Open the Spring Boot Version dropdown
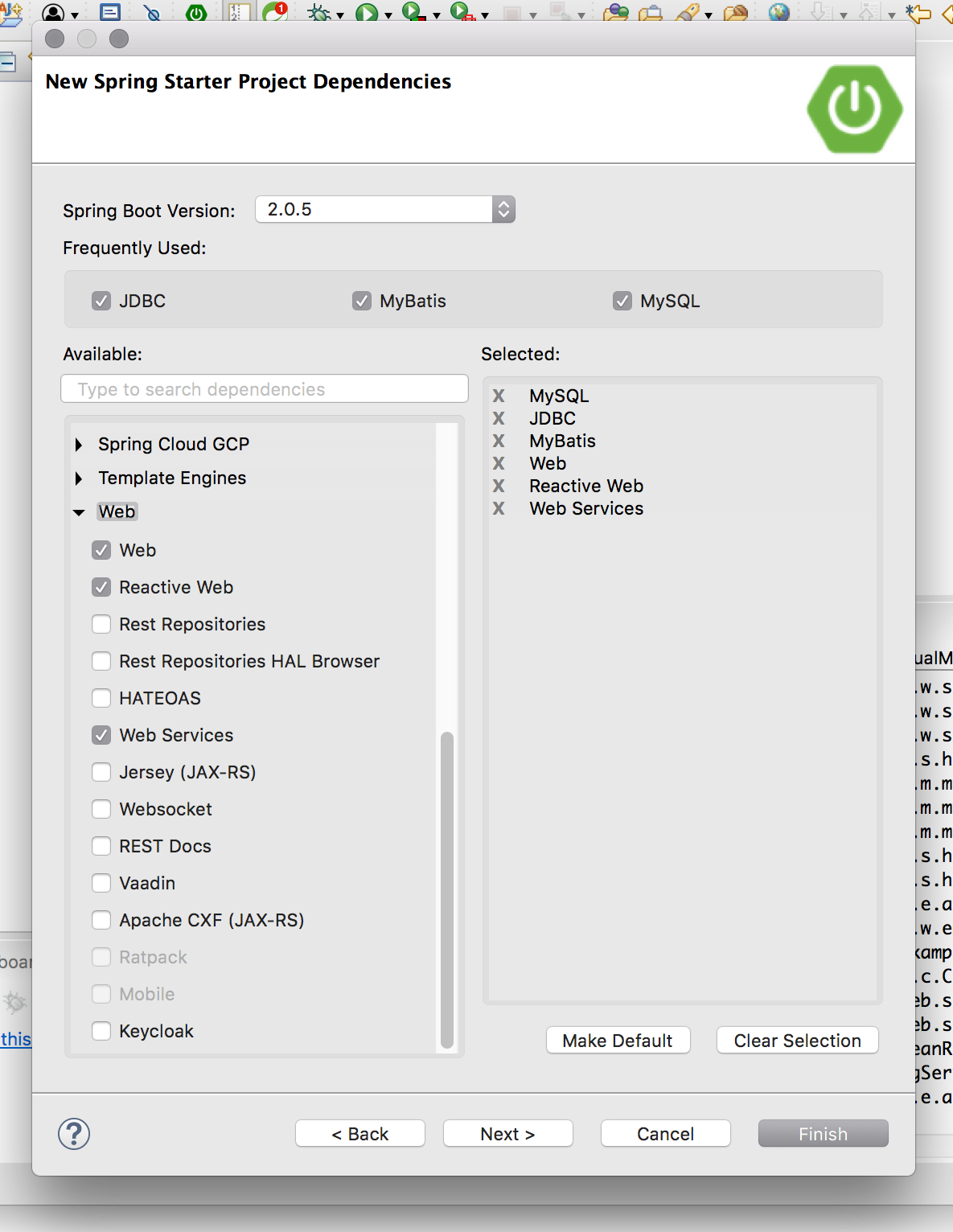 pos(503,209)
